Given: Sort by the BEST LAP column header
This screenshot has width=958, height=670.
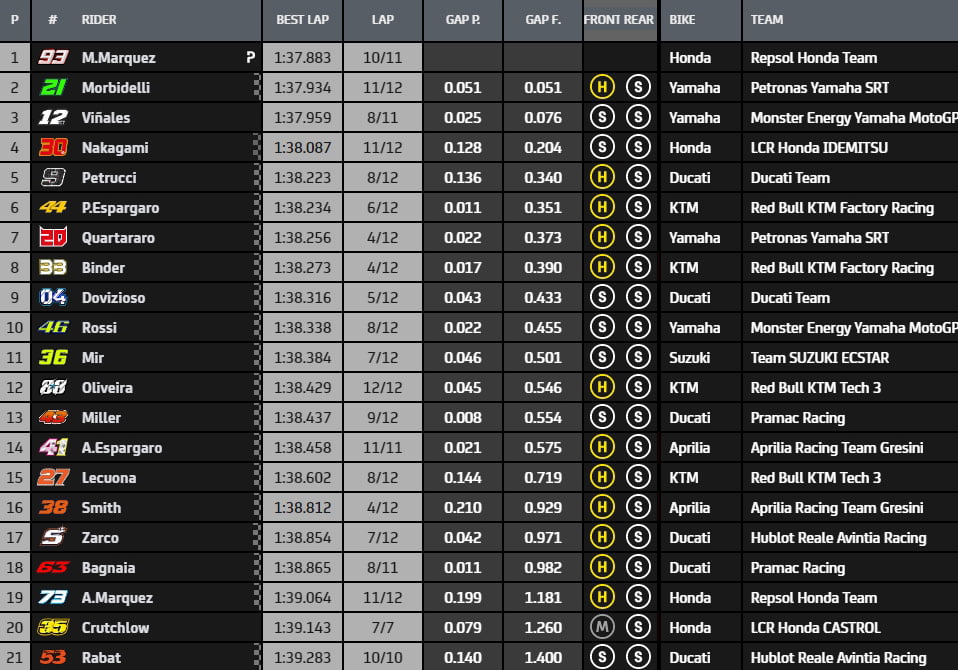Looking at the screenshot, I should (302, 19).
